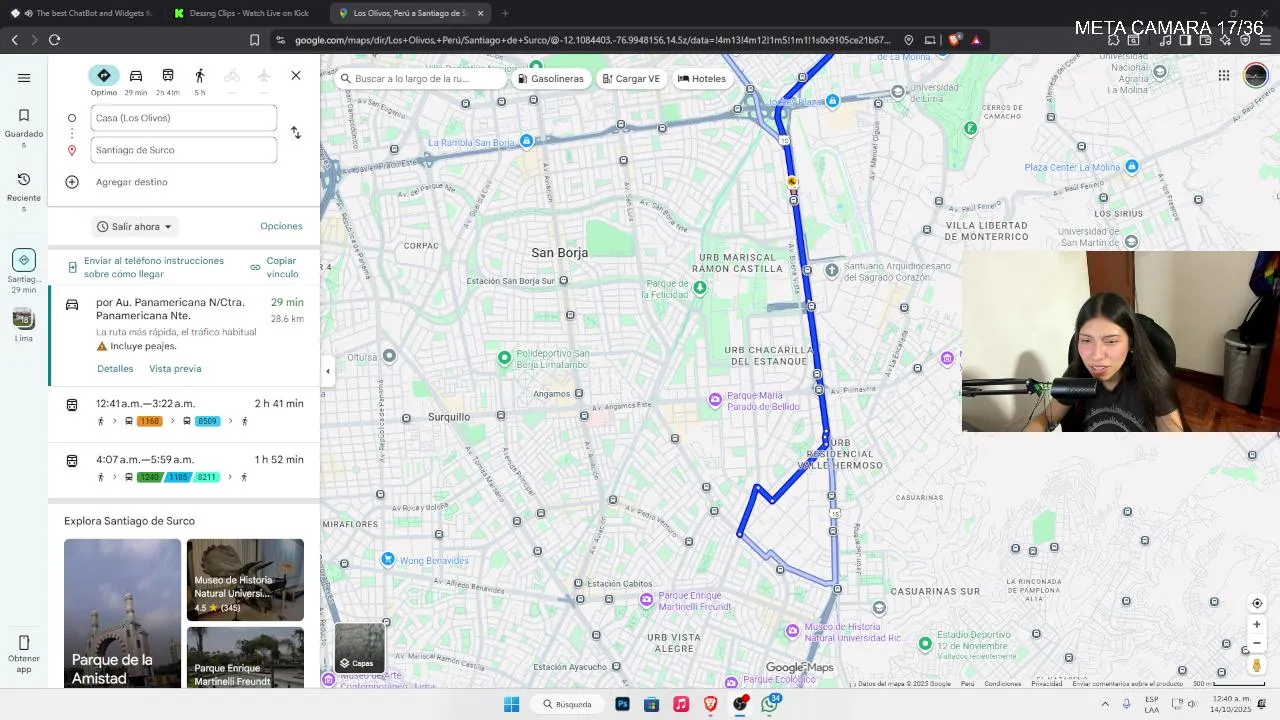
Task: Zoom out on the map
Action: tap(1257, 643)
